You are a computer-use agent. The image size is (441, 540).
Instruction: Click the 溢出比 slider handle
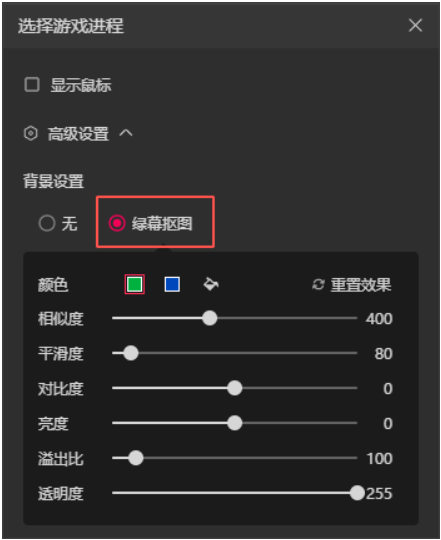pyautogui.click(x=136, y=458)
